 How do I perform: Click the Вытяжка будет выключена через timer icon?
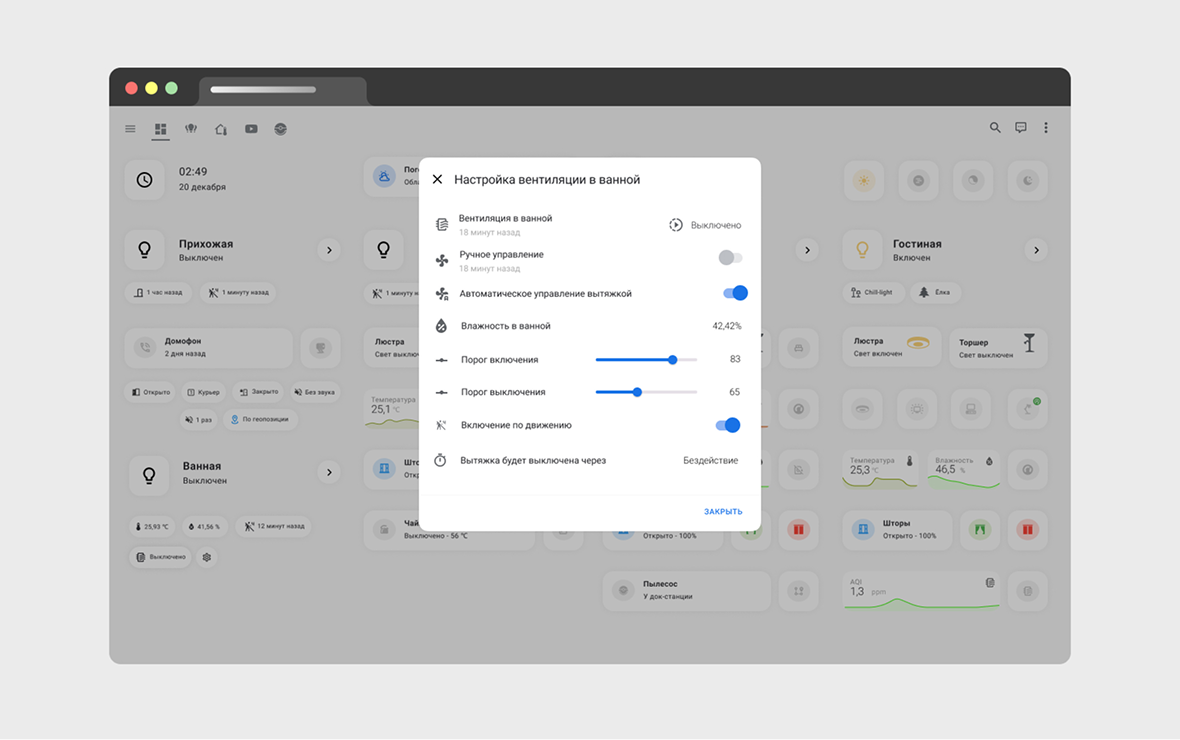click(x=440, y=460)
